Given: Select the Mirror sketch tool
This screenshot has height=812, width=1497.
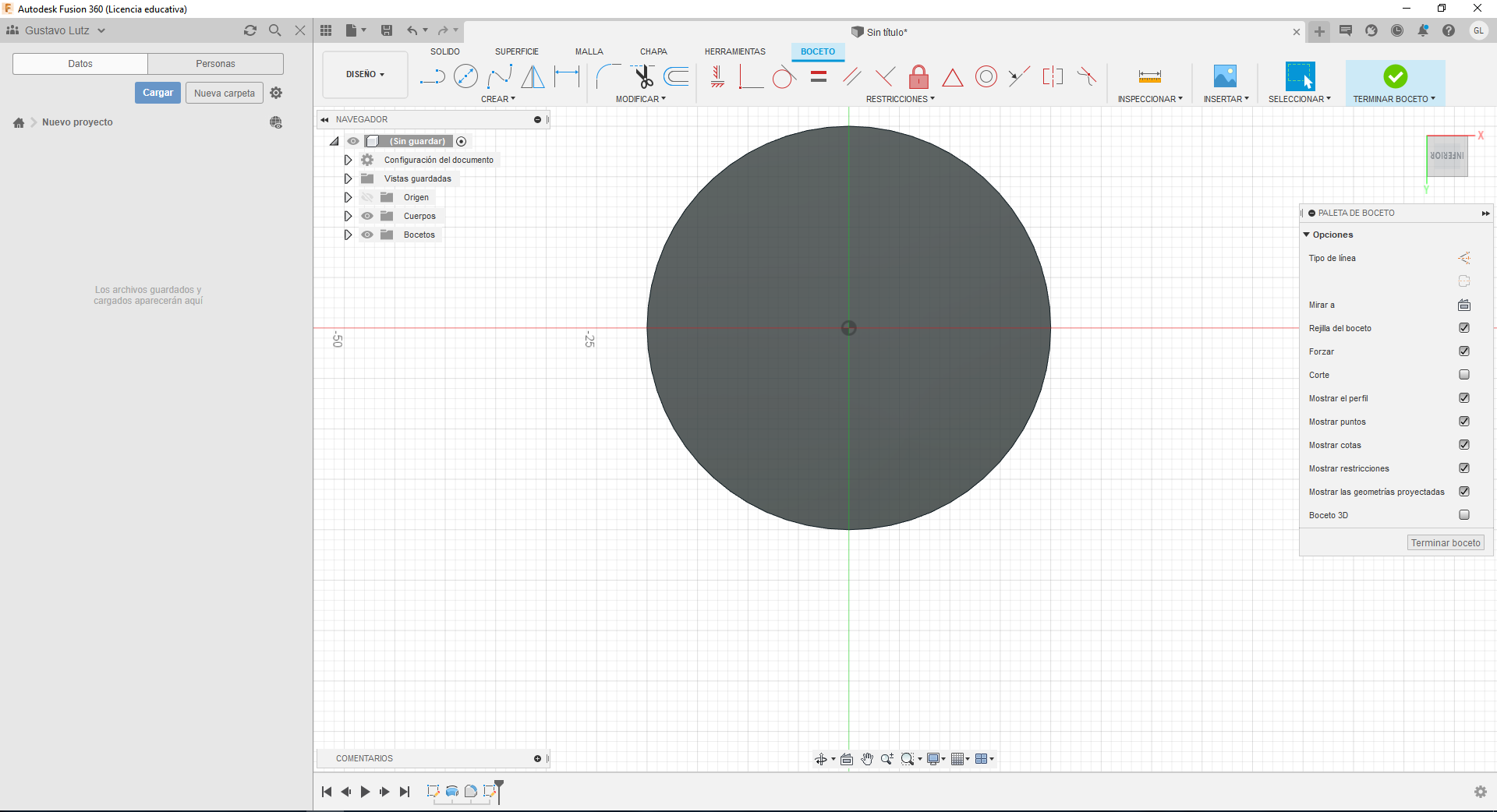Looking at the screenshot, I should (533, 76).
